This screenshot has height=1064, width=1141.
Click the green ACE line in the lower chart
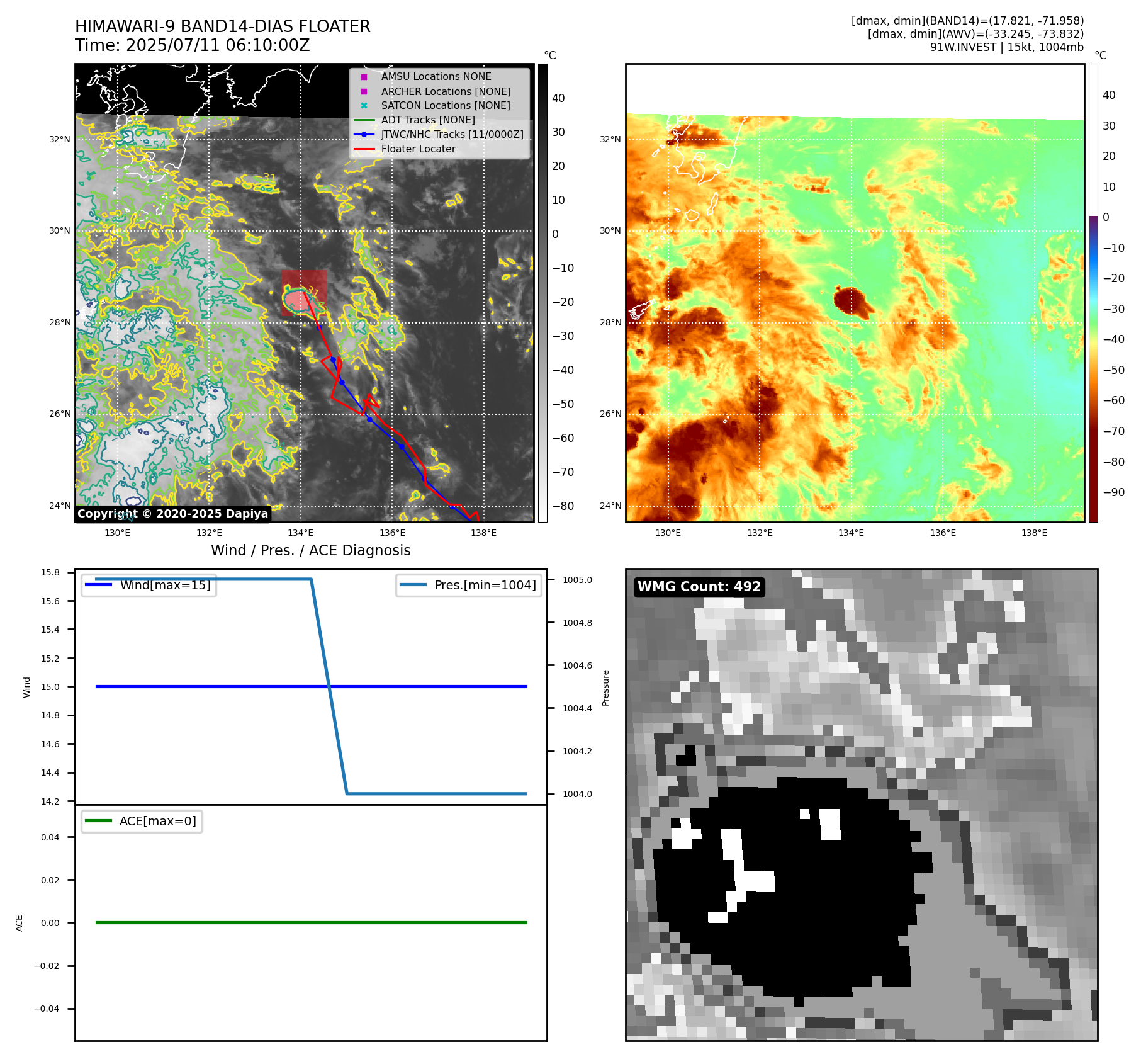click(x=312, y=923)
